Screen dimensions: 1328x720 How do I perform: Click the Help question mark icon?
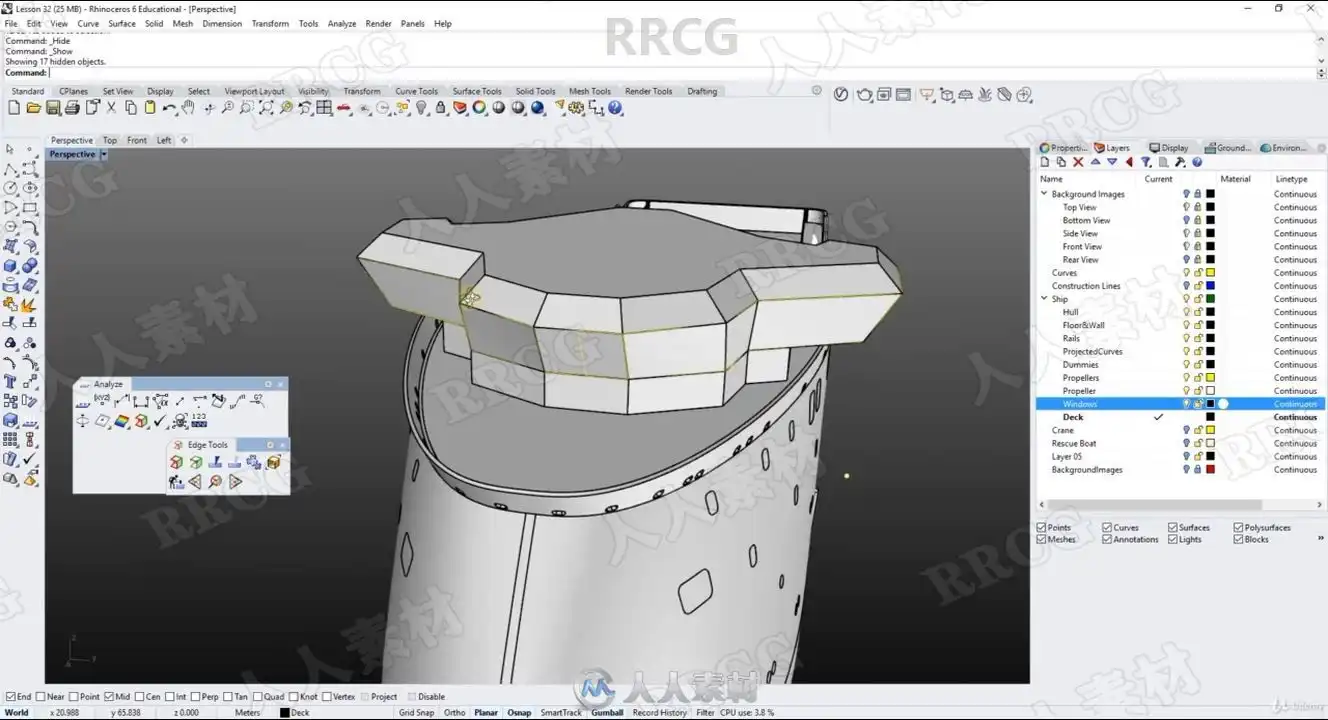coord(615,107)
